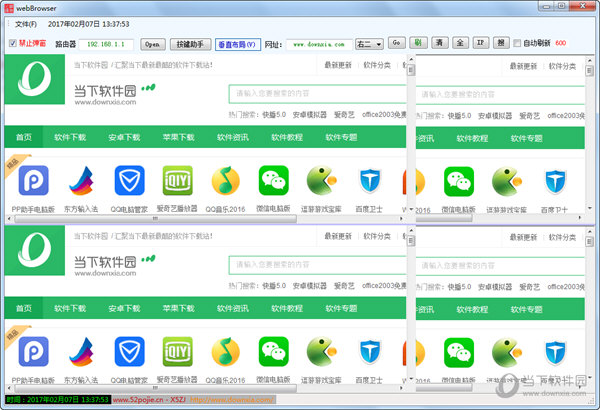The width and height of the screenshot is (600, 410).
Task: Click www.52pojie.cn - XSZJ status text
Action: pos(149,400)
